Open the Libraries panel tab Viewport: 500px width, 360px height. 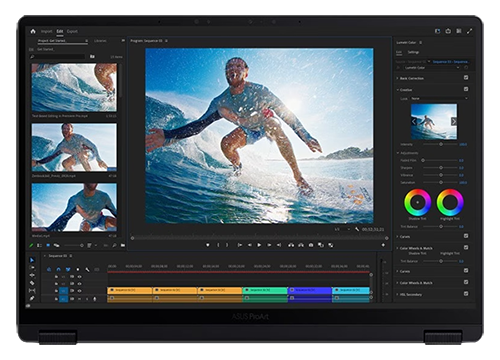click(100, 41)
